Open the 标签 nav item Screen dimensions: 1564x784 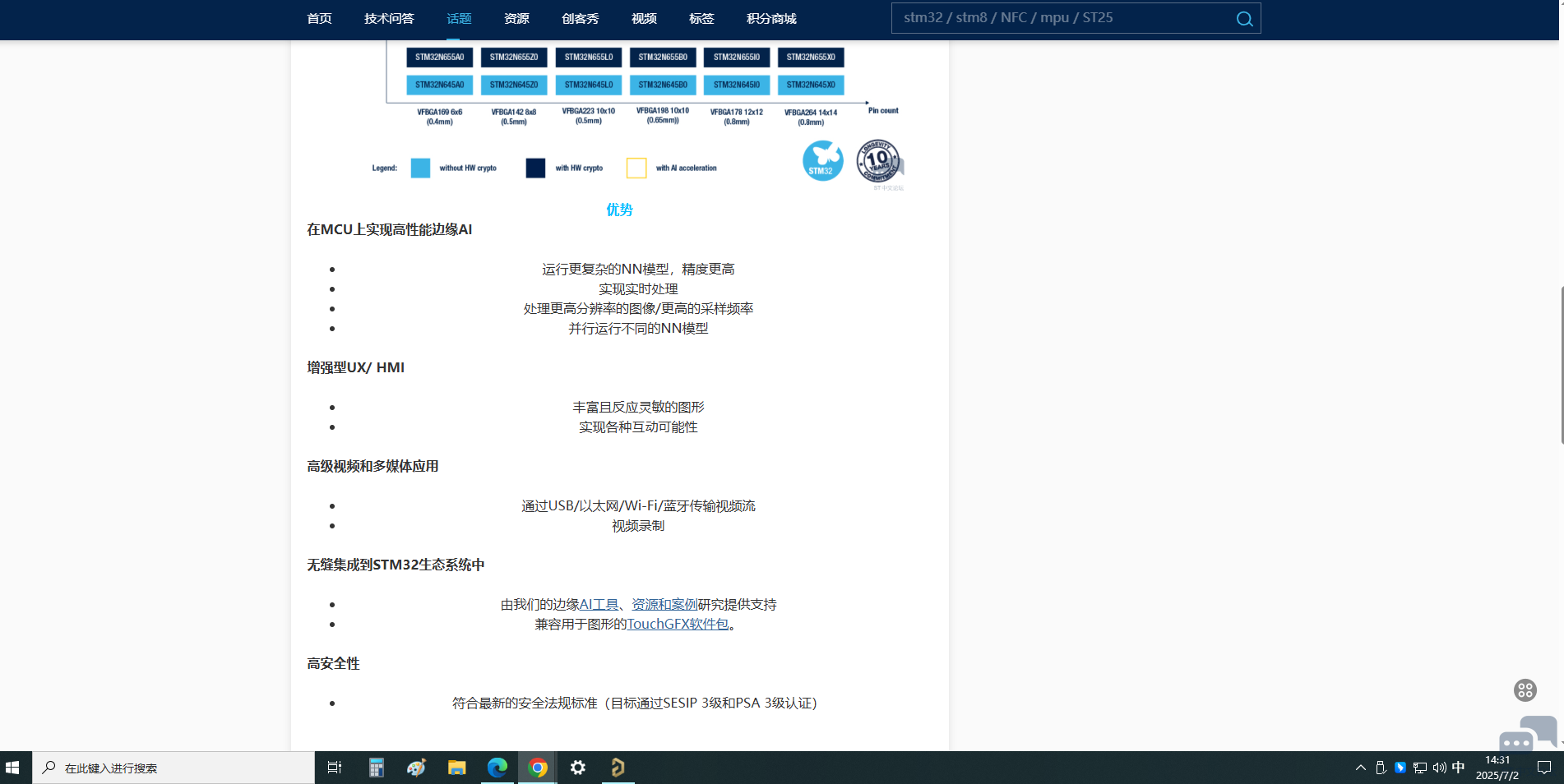[x=701, y=18]
